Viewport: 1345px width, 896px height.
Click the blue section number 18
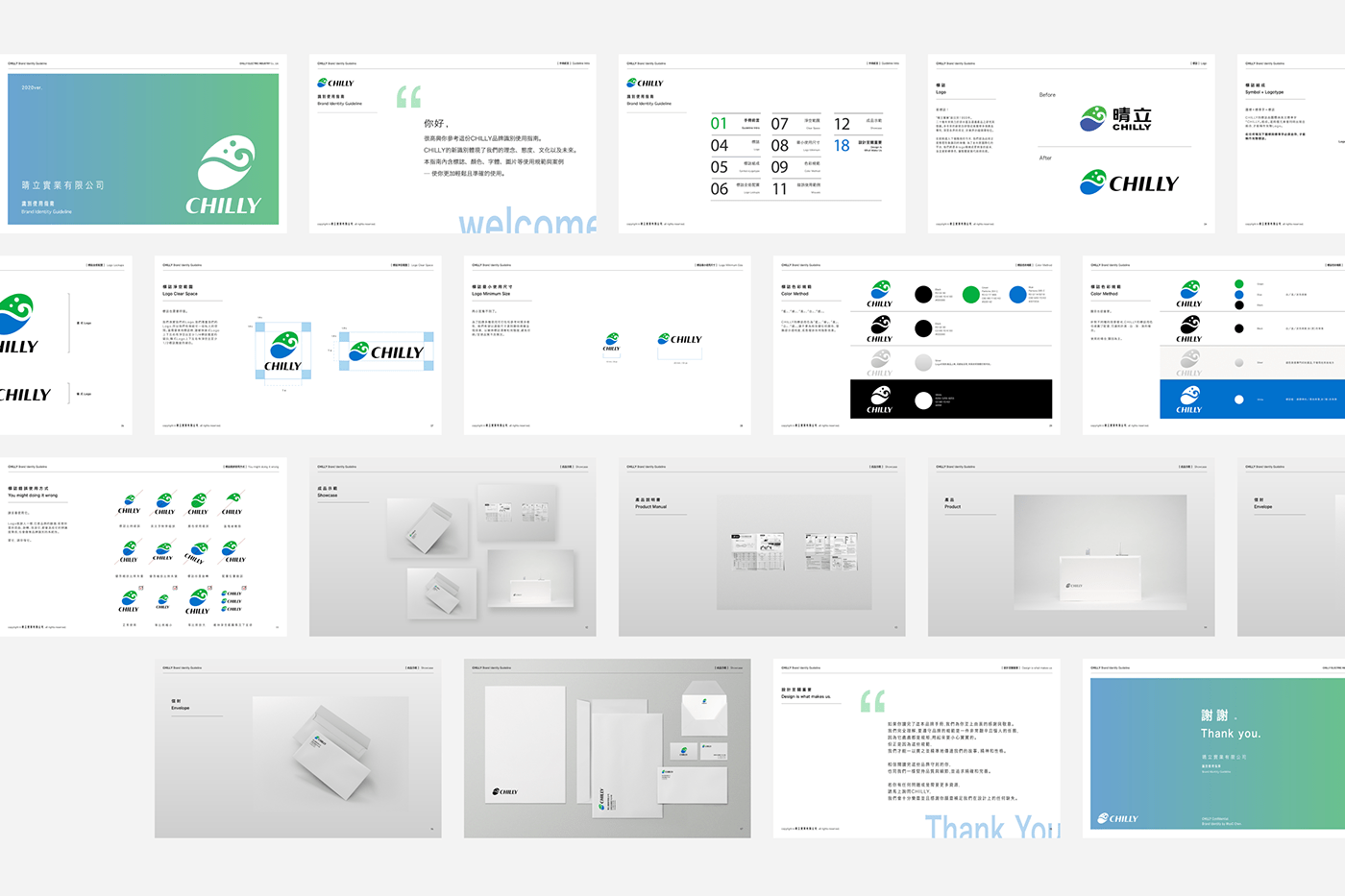[x=842, y=146]
